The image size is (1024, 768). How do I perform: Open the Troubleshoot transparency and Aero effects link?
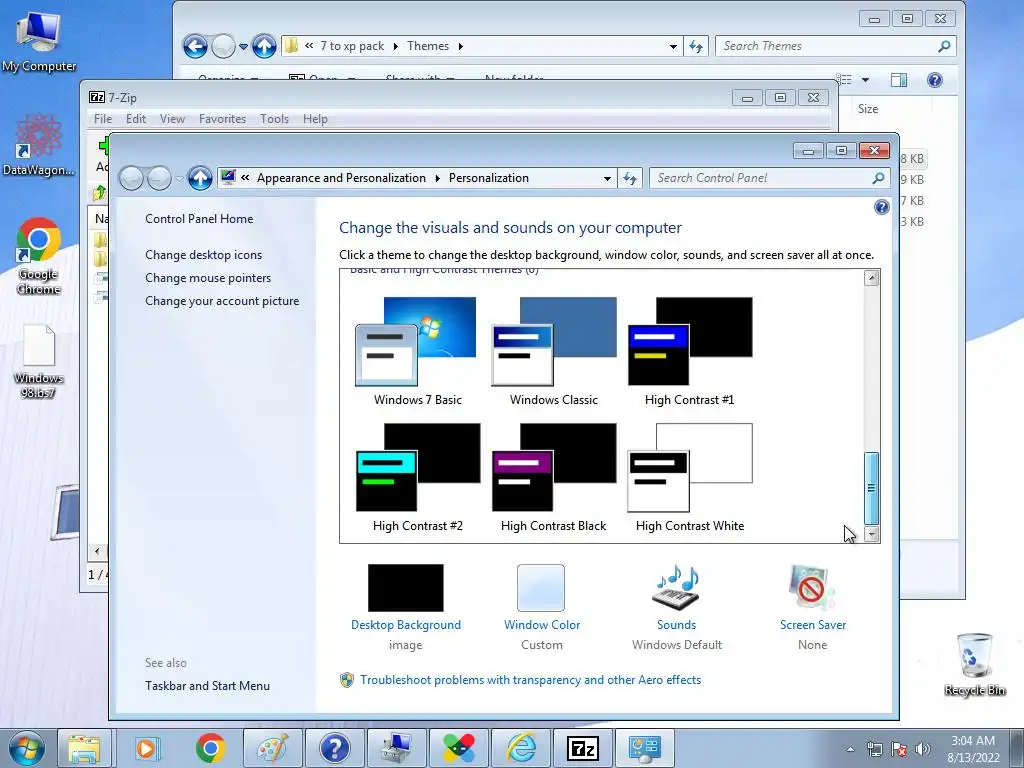click(x=530, y=680)
